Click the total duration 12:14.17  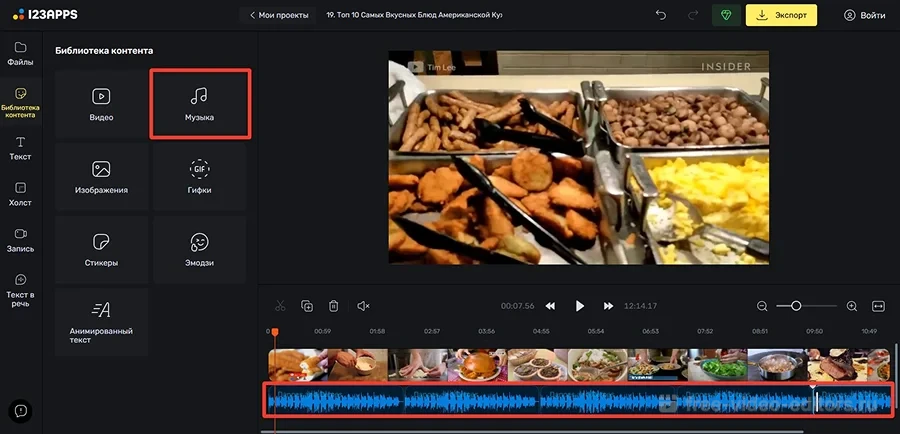(x=641, y=306)
